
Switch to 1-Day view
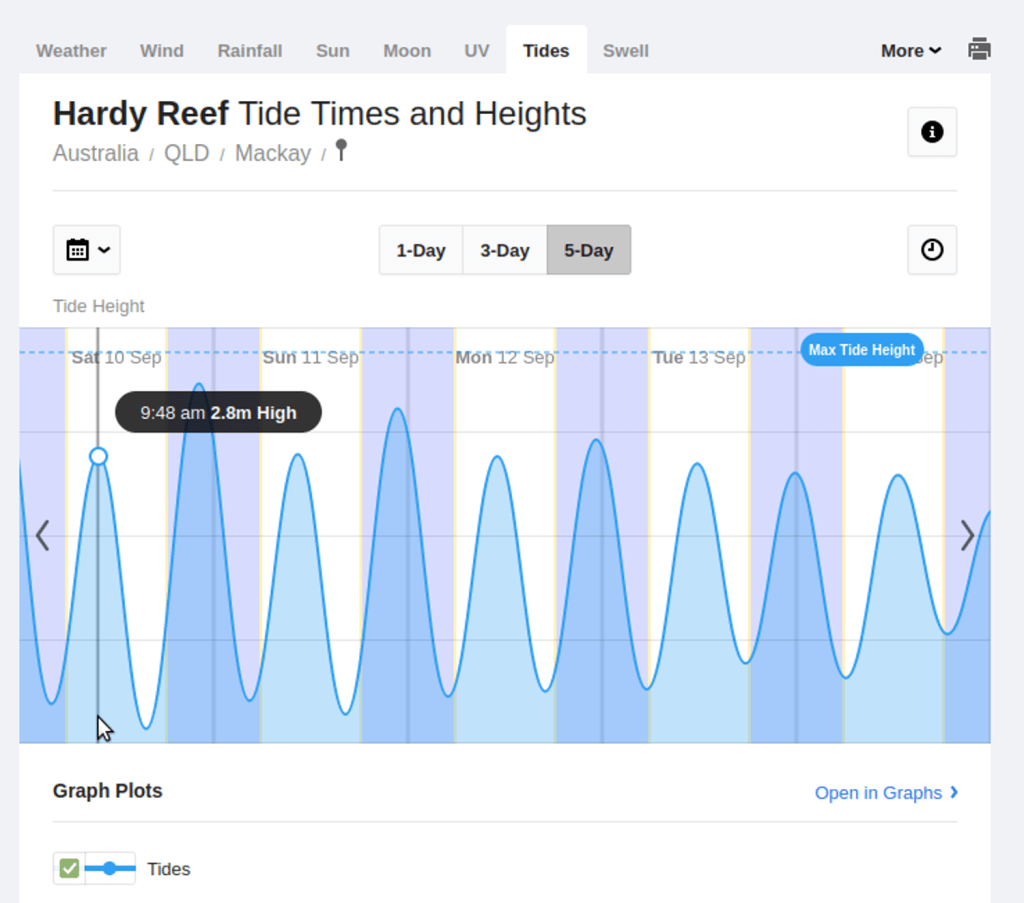(420, 250)
